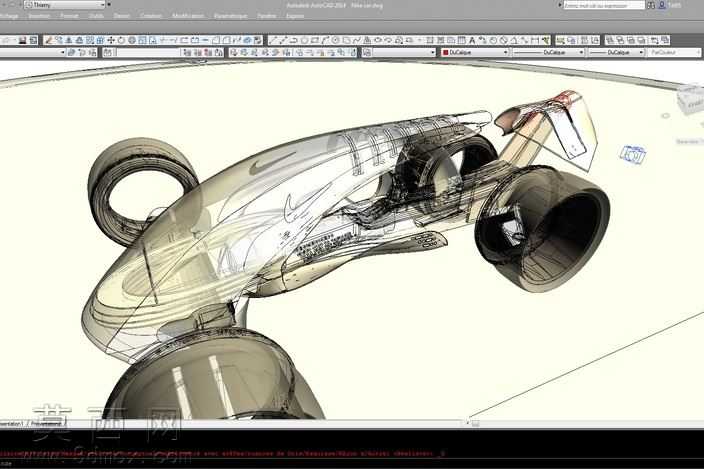Select the Arc draw tool
The image size is (704, 469).
pos(325,40)
